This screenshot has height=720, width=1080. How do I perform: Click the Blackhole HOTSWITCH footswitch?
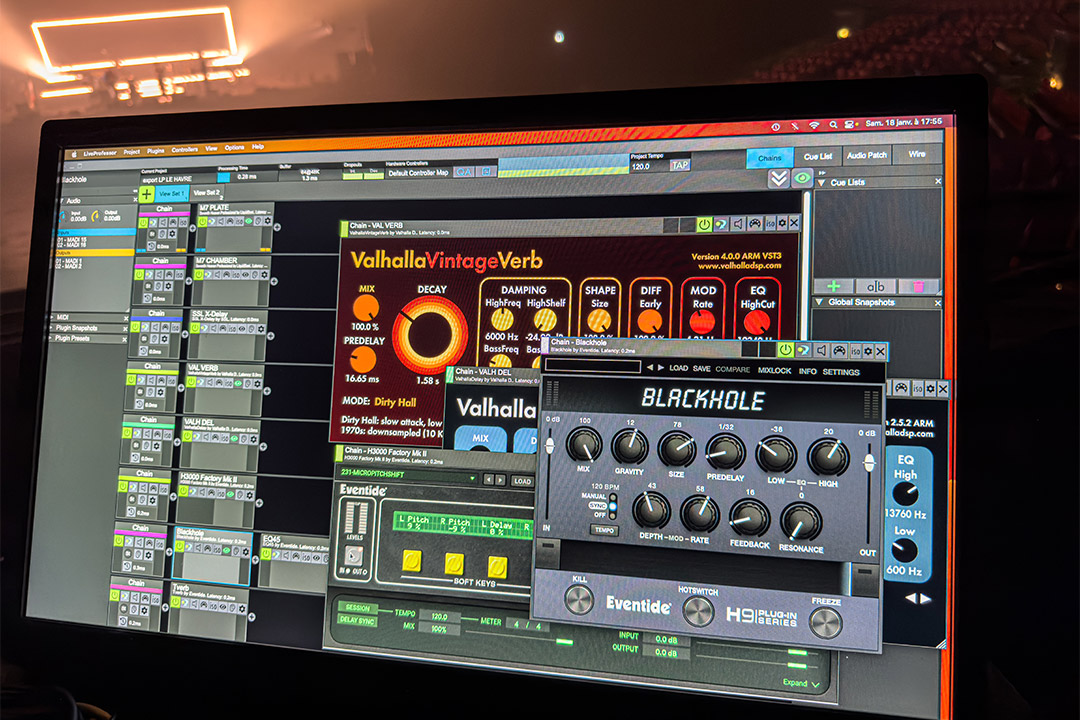tap(698, 611)
